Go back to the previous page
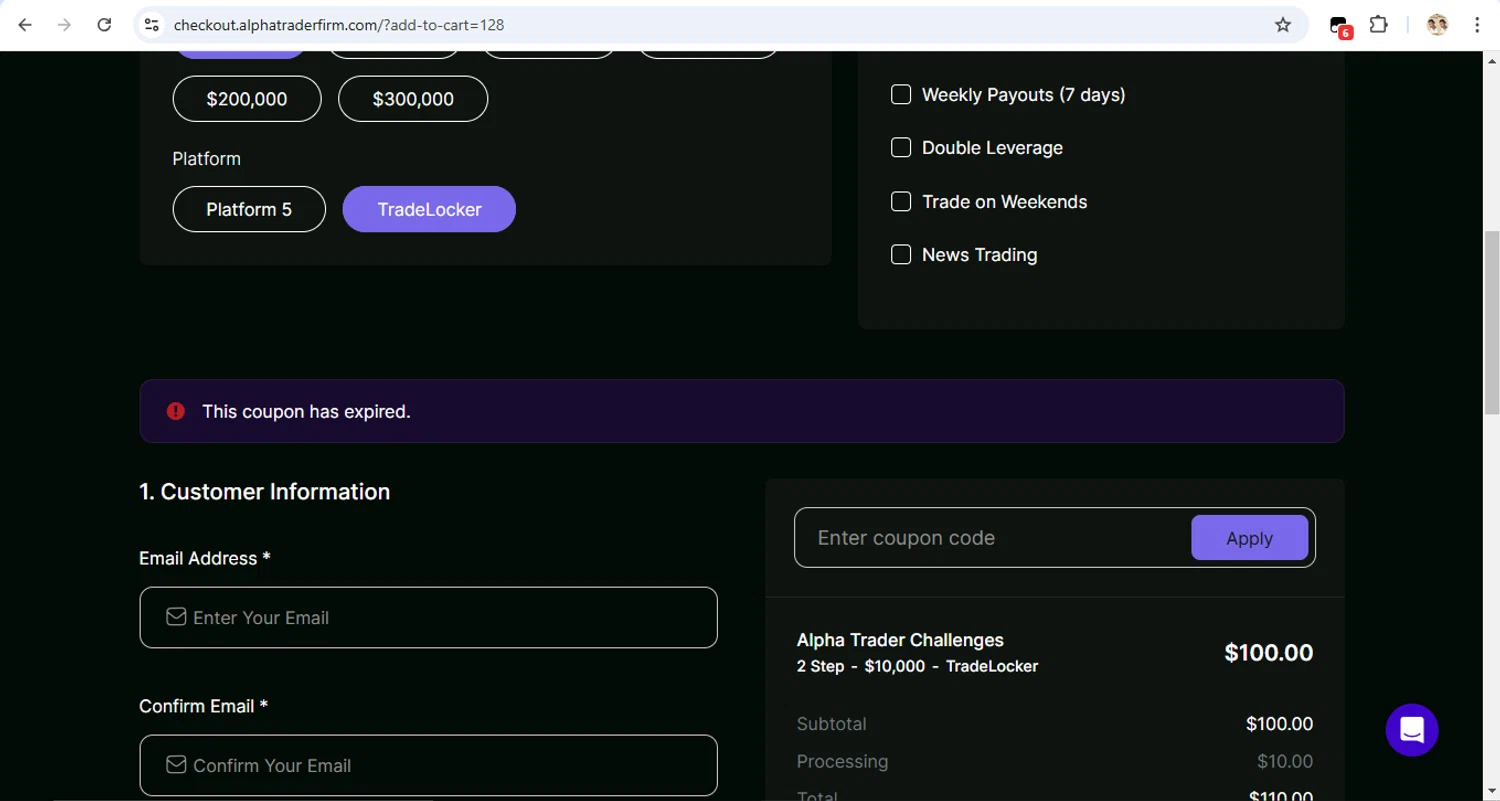The height and width of the screenshot is (801, 1500). pyautogui.click(x=25, y=25)
